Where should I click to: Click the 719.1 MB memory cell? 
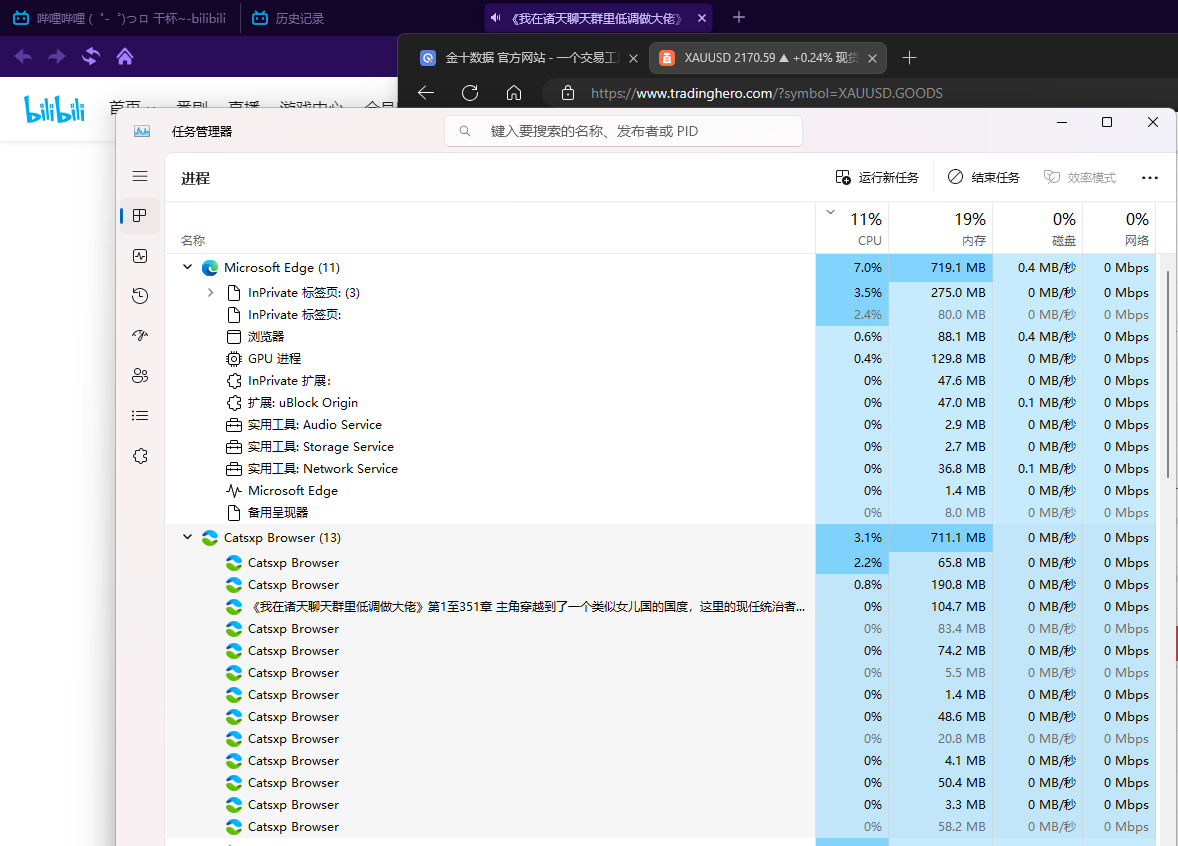click(x=941, y=267)
